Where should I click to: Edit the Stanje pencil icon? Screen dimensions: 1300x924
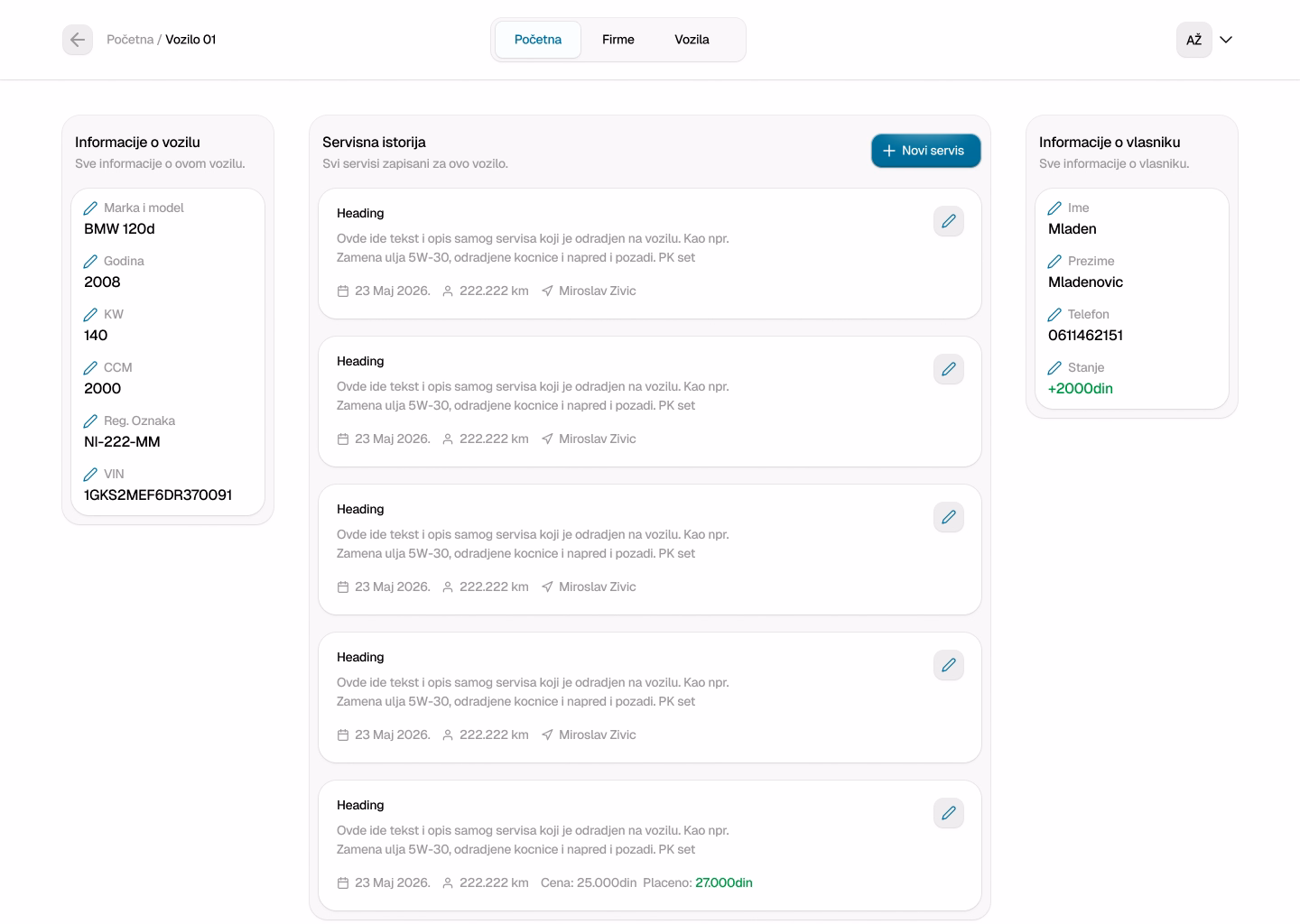(1054, 368)
